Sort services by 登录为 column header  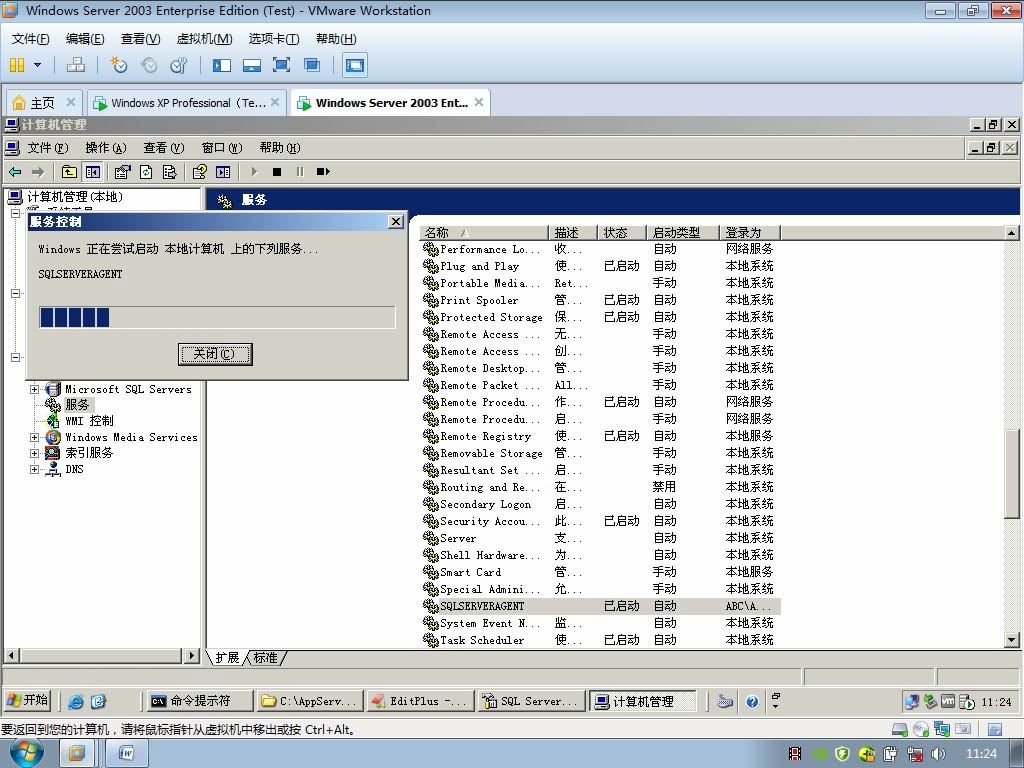[x=750, y=232]
